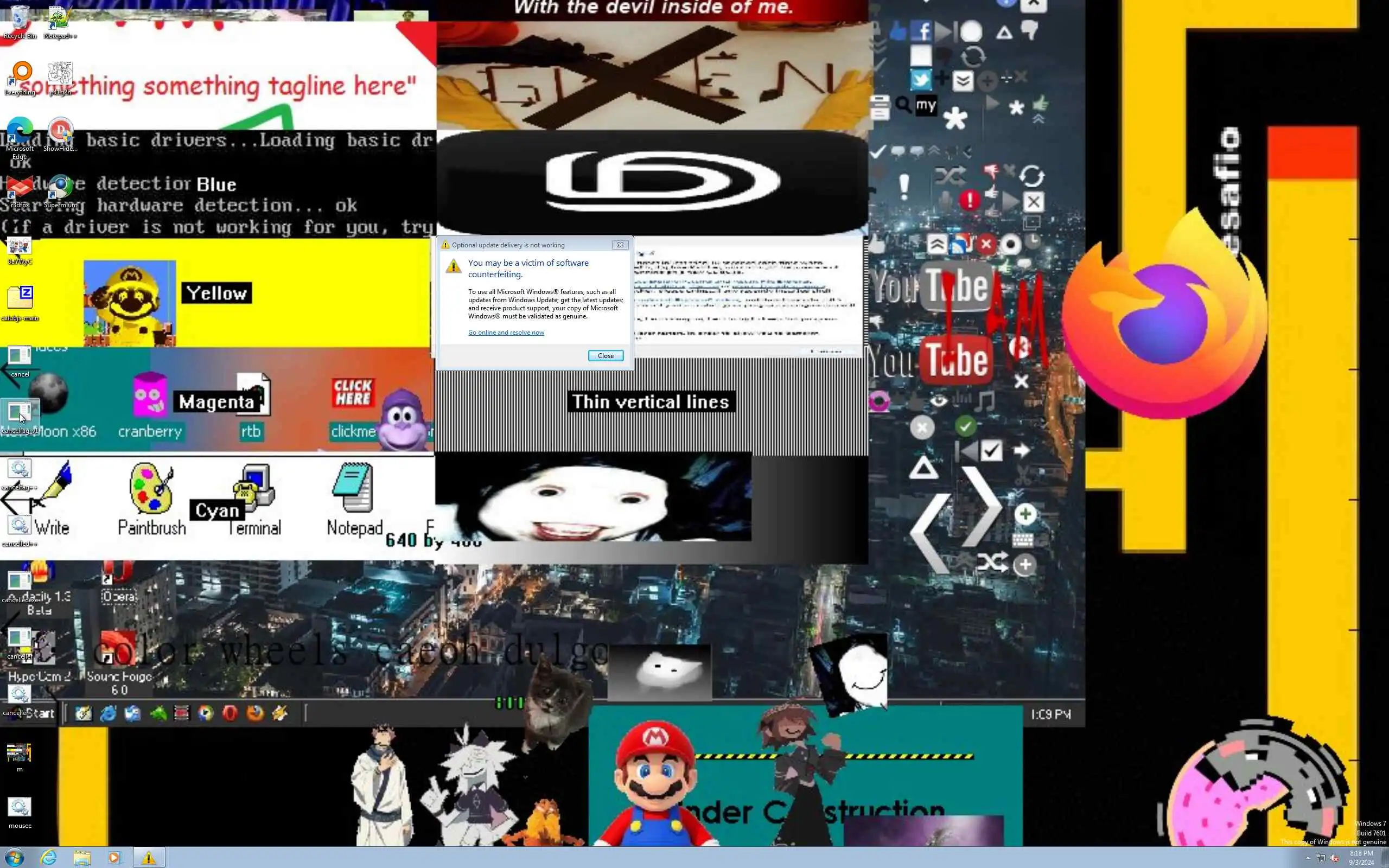Launch Internet Explorer from the taskbar

[49, 858]
